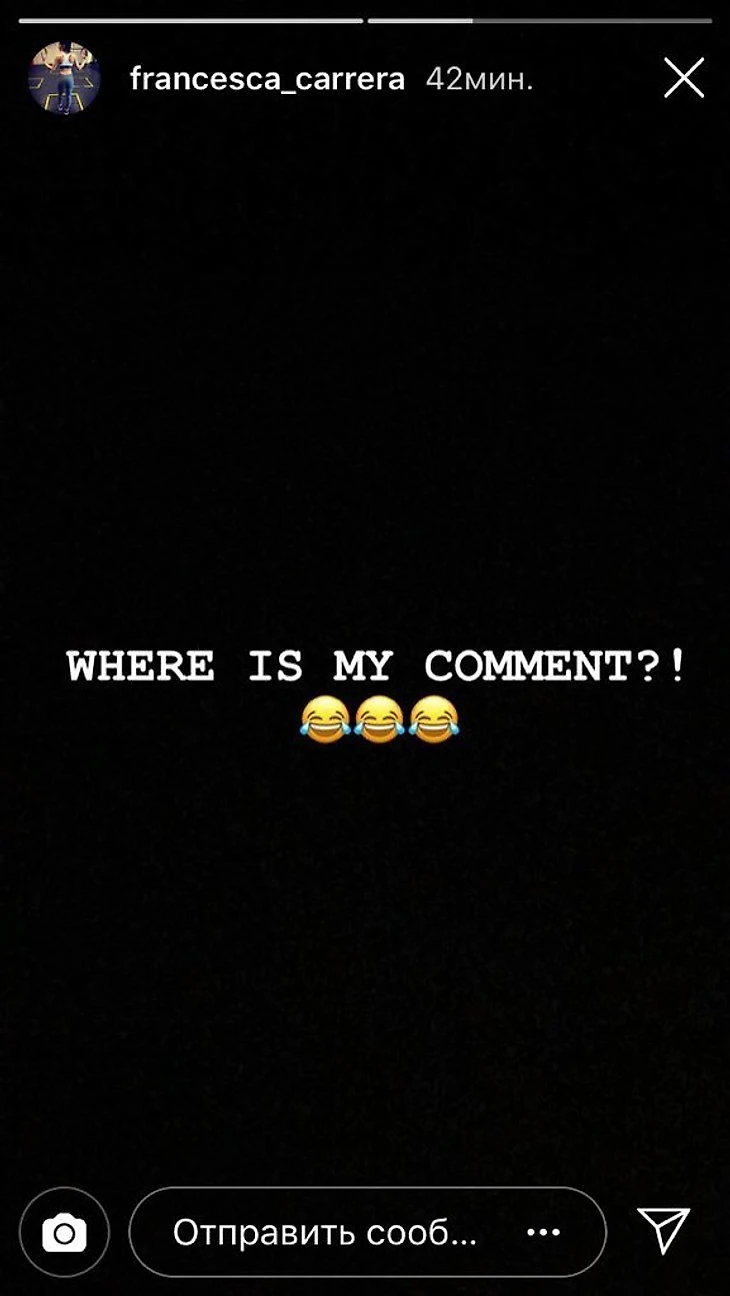Viewport: 730px width, 1296px height.
Task: Focus the Отправить сообщение message field
Action: [367, 1232]
